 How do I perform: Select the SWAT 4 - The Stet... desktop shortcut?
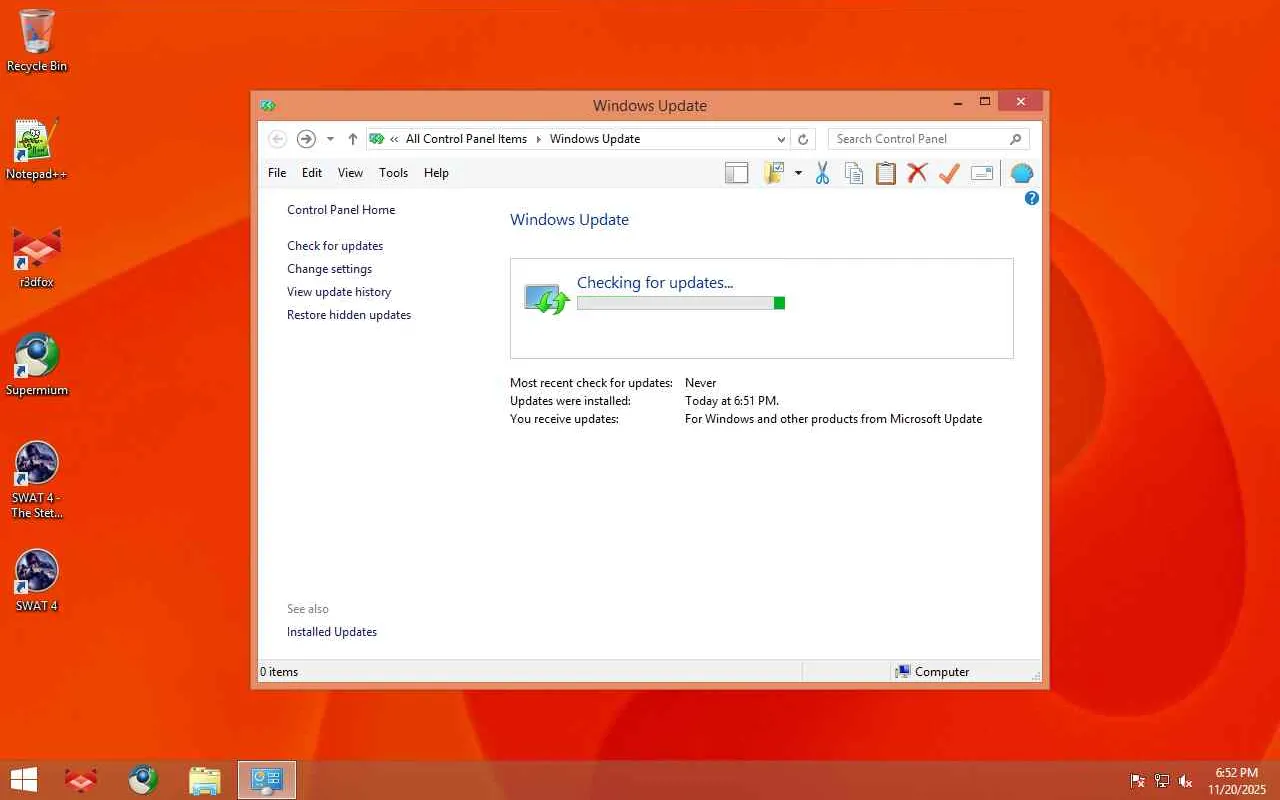(x=37, y=481)
